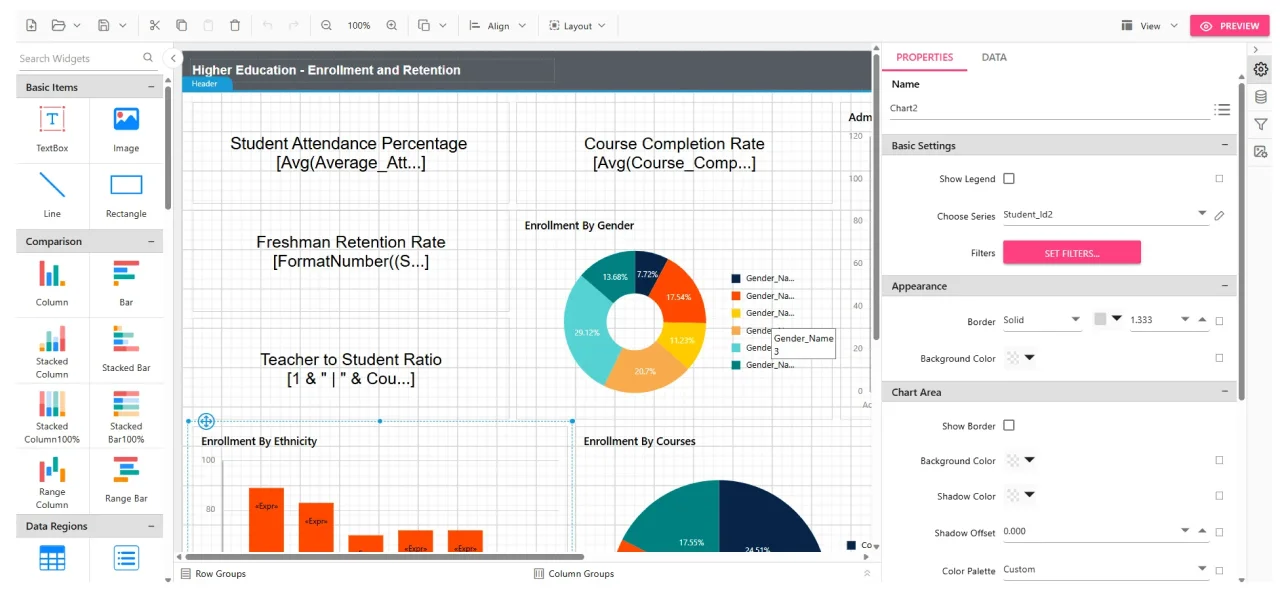Click the send-to-back order icon

coord(424,25)
